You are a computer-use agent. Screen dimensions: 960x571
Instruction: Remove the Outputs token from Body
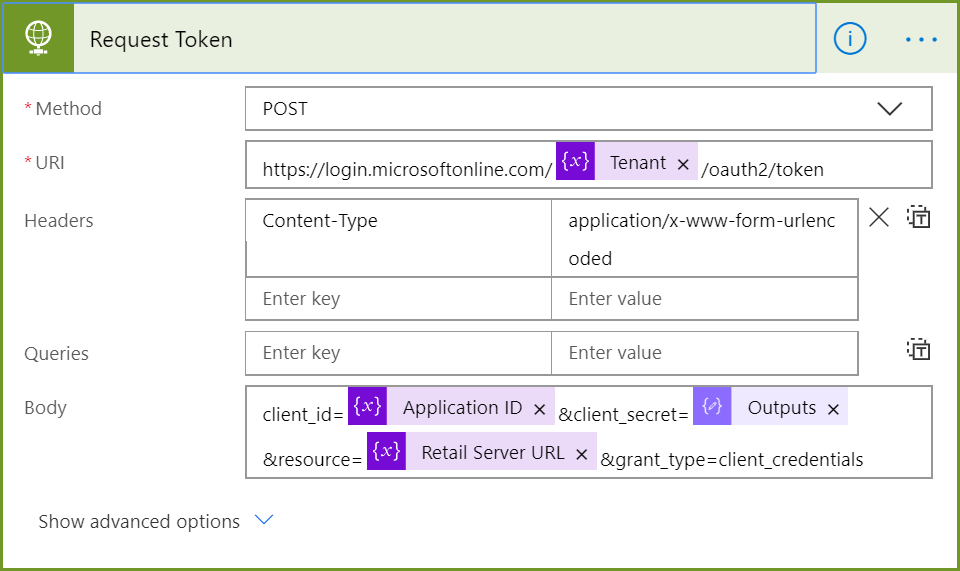pyautogui.click(x=833, y=409)
